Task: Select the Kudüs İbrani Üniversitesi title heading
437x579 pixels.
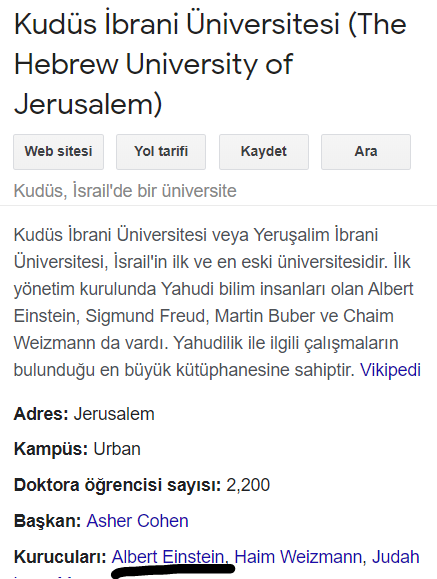Action: (x=211, y=64)
